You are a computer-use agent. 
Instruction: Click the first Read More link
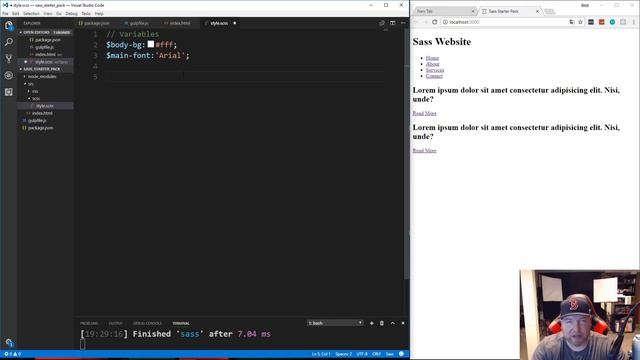click(x=424, y=113)
